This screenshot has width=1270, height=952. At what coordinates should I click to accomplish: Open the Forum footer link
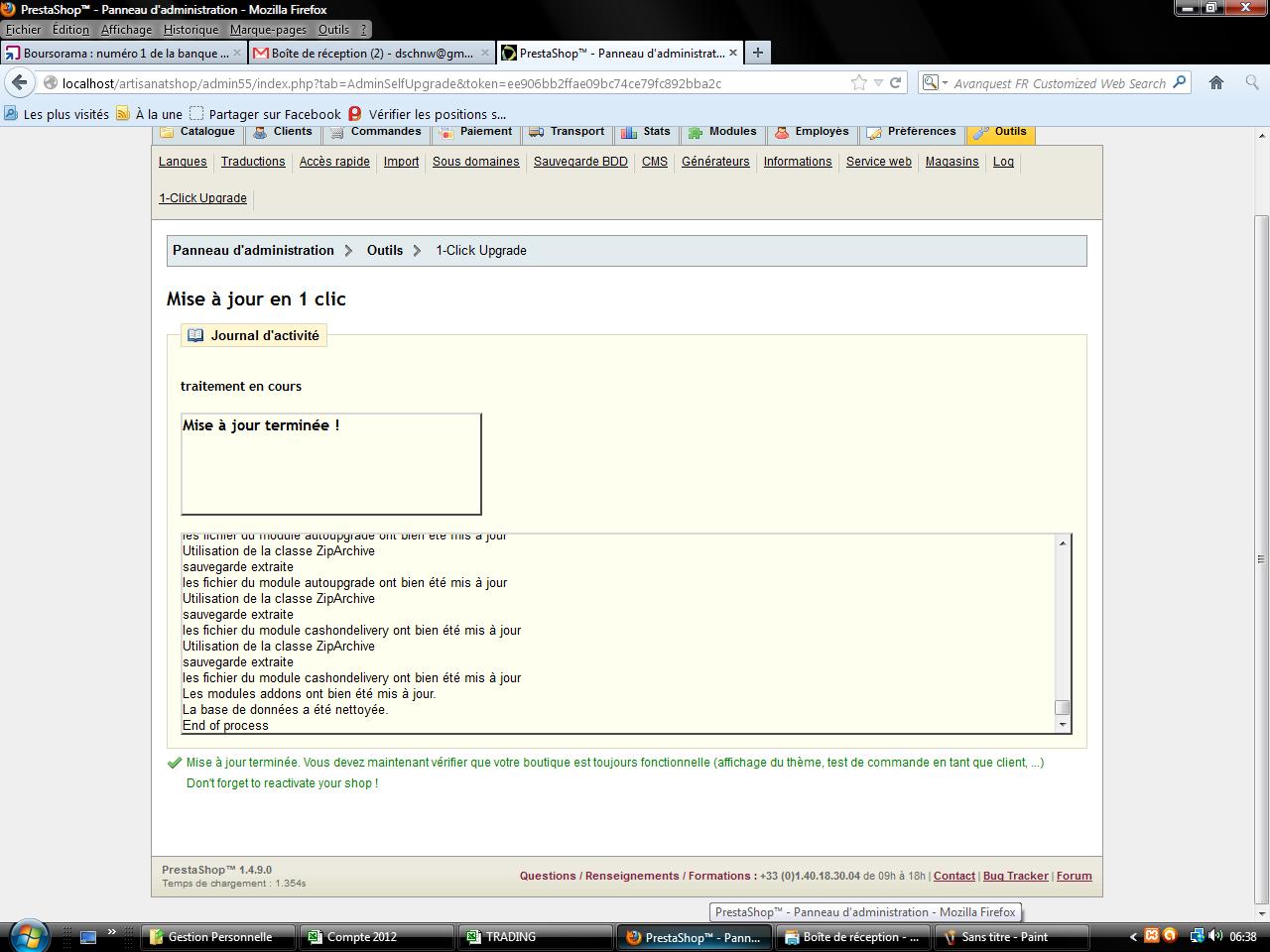1074,876
